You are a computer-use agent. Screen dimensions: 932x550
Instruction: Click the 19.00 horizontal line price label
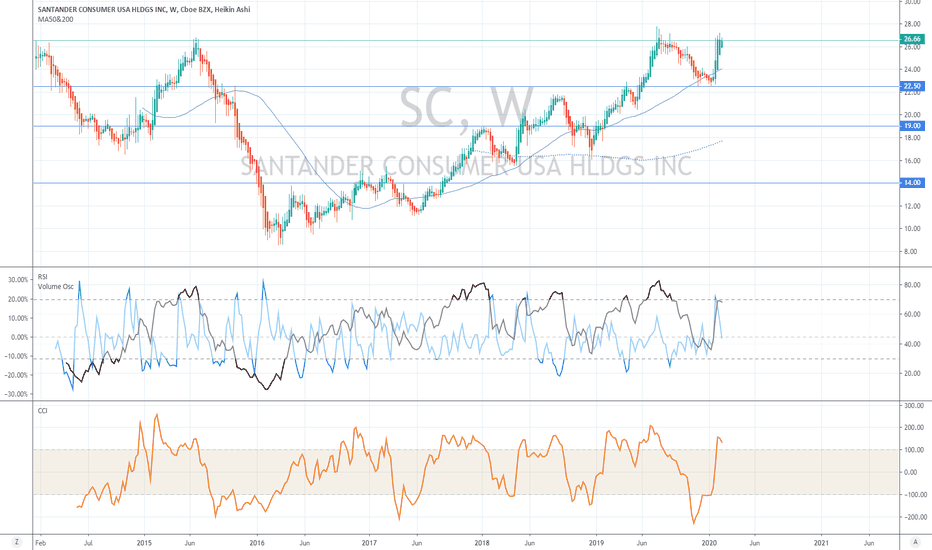tap(912, 126)
